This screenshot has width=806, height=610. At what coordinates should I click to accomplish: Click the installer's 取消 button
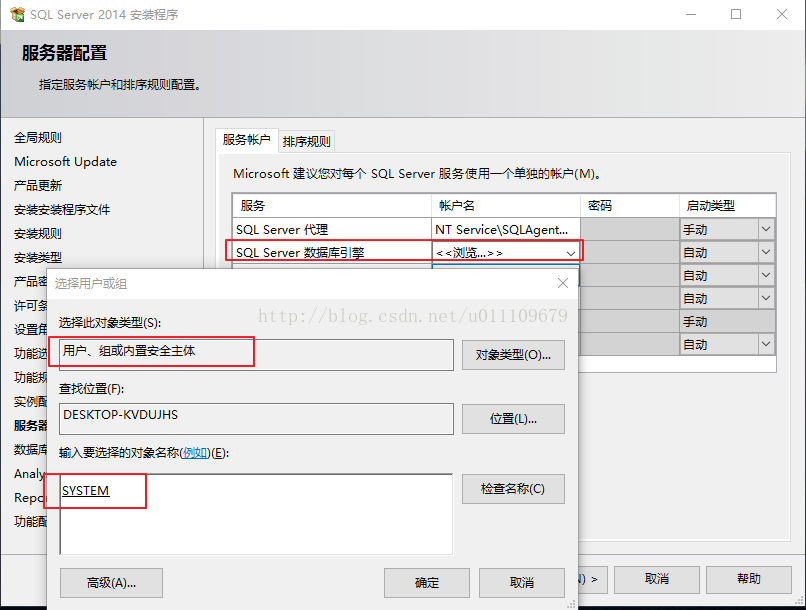[656, 579]
